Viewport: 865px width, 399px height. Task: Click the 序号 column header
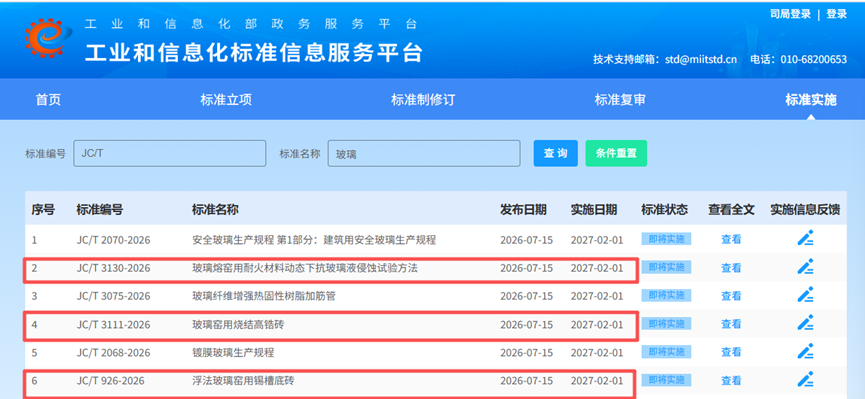(x=42, y=210)
